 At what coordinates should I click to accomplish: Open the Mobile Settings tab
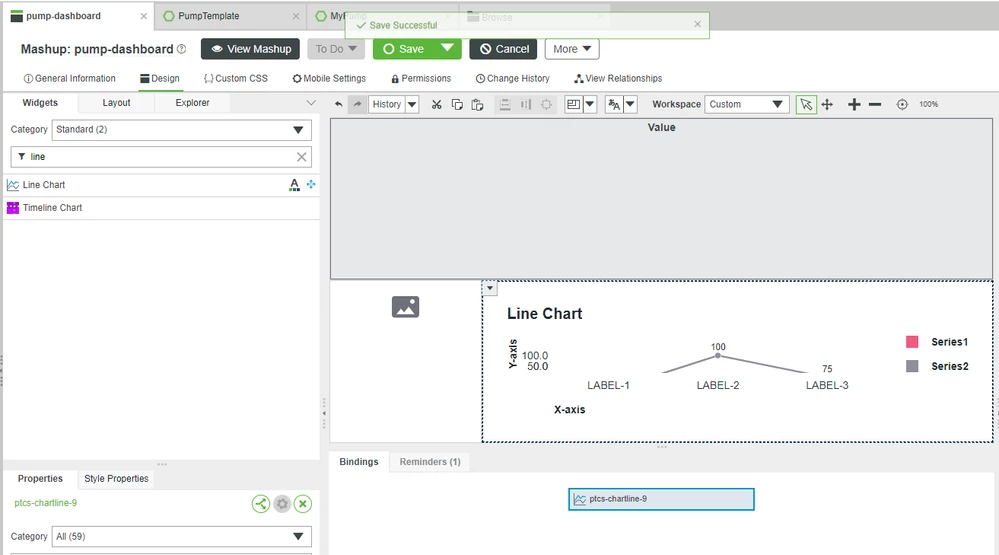(329, 78)
